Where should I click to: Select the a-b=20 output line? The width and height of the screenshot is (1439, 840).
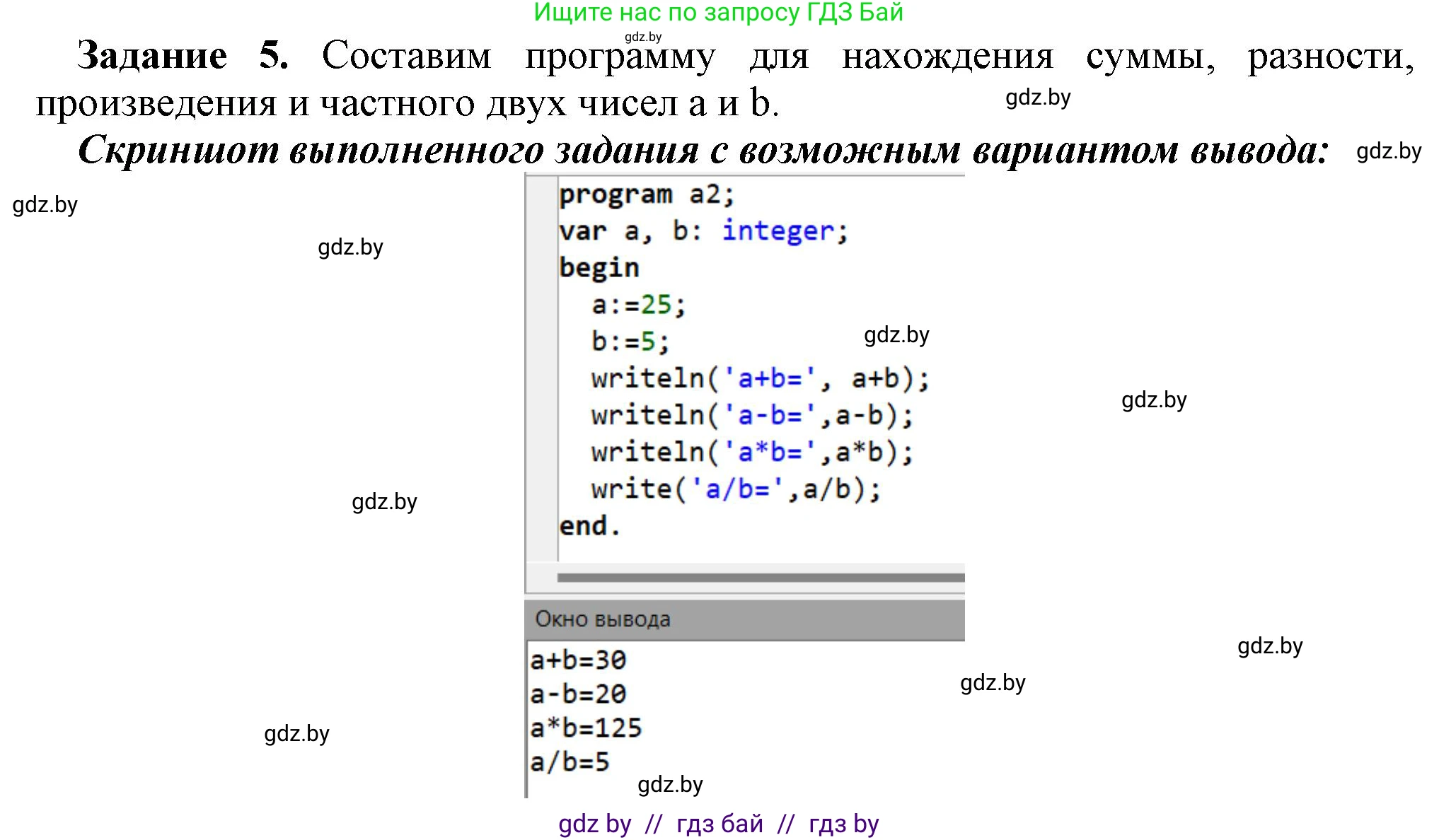[x=577, y=693]
